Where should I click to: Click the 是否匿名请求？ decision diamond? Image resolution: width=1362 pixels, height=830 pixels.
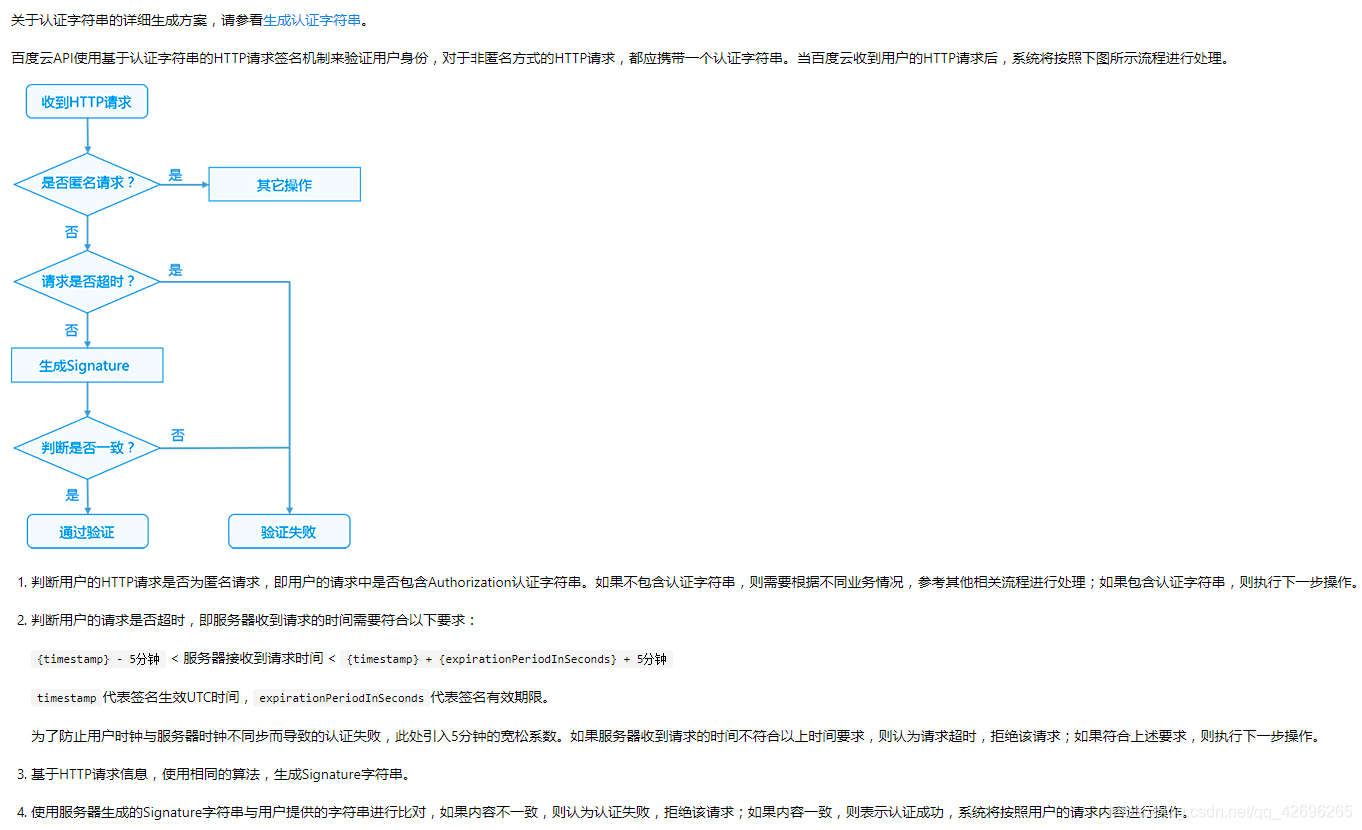click(88, 184)
